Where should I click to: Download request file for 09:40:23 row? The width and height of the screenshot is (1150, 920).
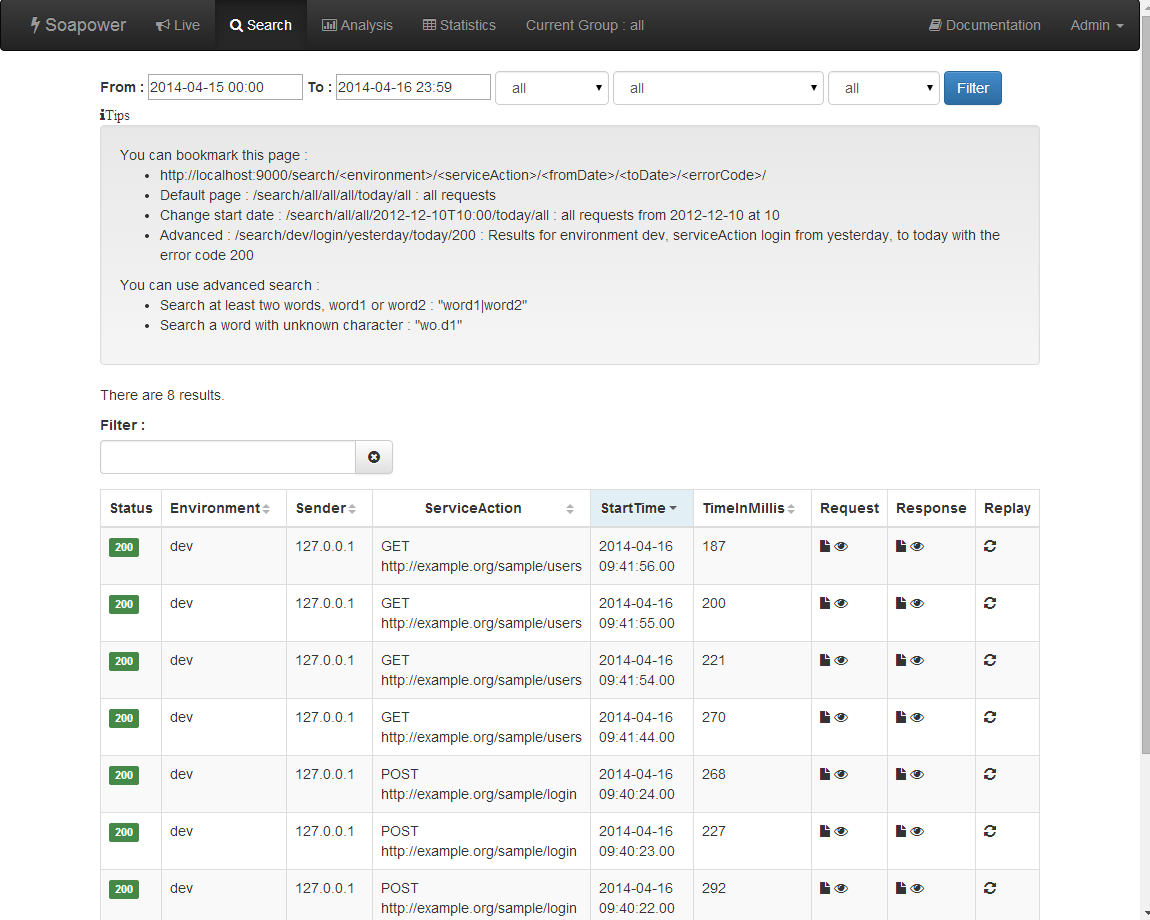click(x=824, y=831)
